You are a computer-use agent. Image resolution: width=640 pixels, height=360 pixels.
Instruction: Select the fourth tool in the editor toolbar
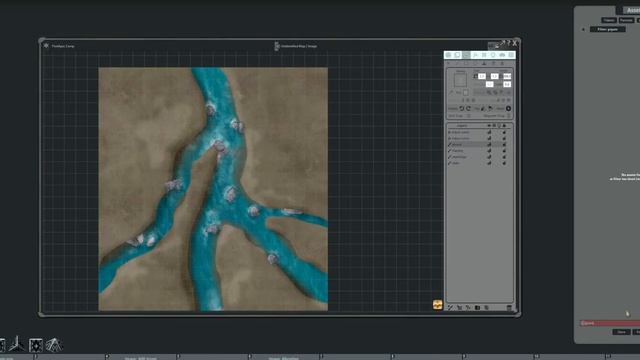click(476, 55)
